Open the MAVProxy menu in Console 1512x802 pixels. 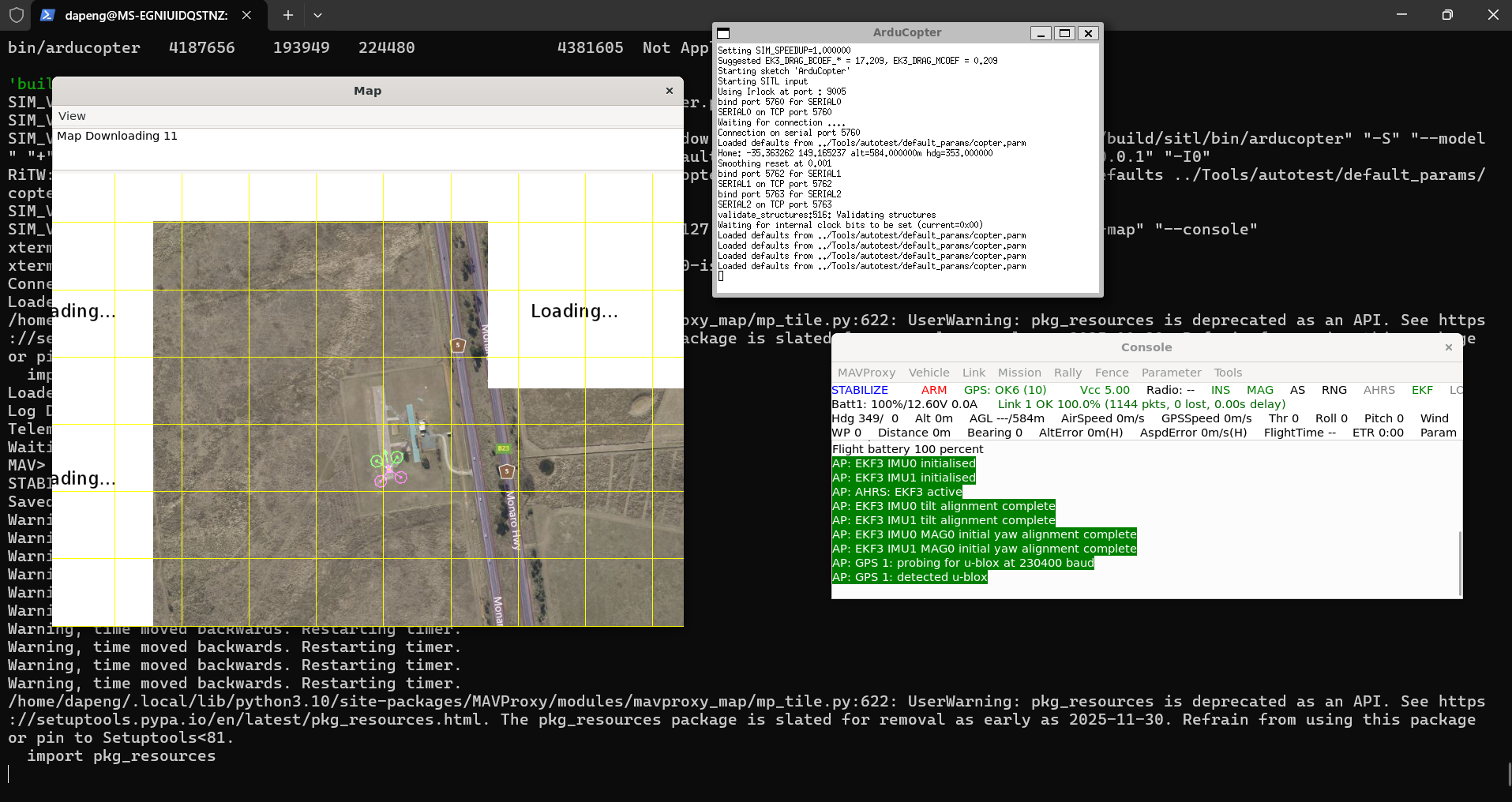coord(866,373)
